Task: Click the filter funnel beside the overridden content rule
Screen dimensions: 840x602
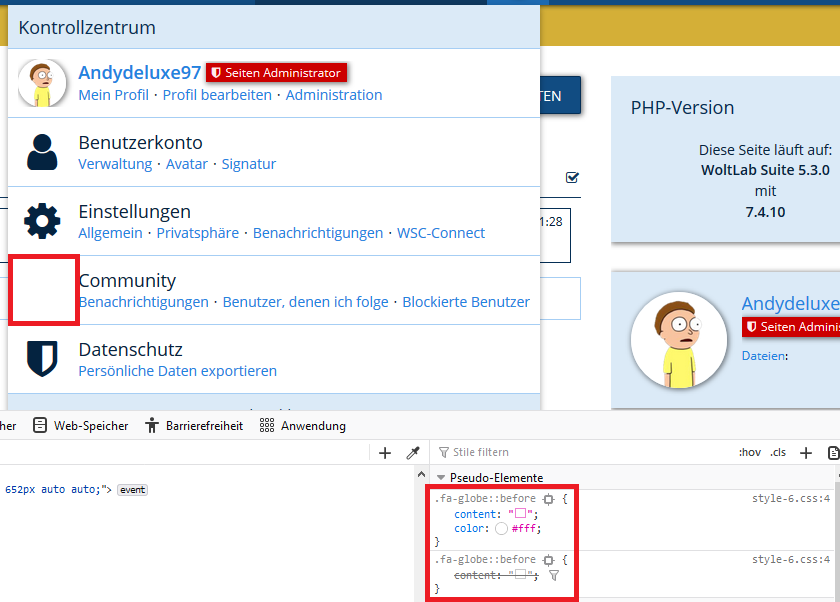Action: tap(553, 575)
